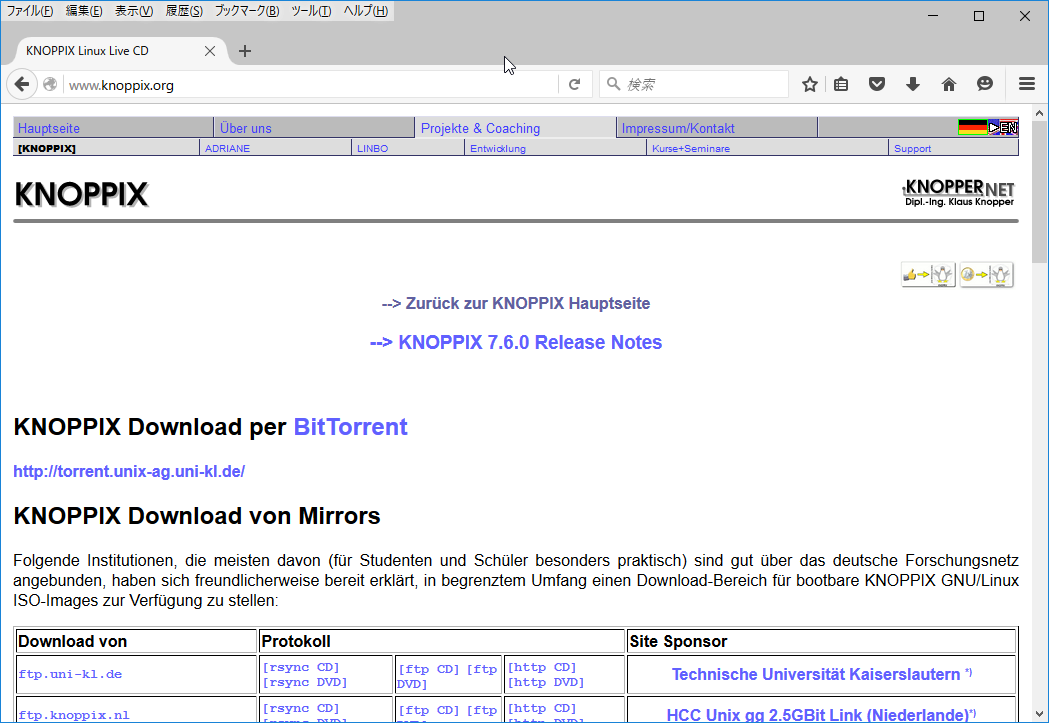
Task: Open the Hello chat smiley icon
Action: coord(985,84)
